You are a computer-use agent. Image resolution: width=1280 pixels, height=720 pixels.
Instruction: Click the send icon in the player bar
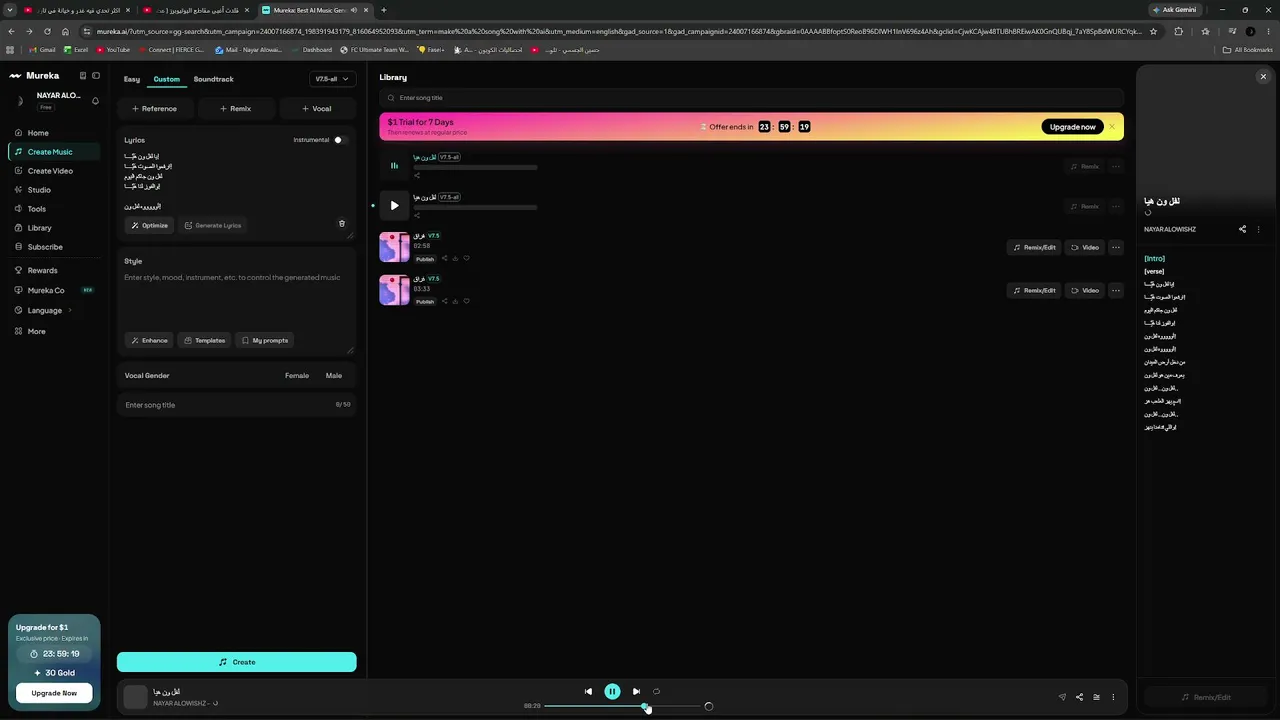coord(1062,697)
